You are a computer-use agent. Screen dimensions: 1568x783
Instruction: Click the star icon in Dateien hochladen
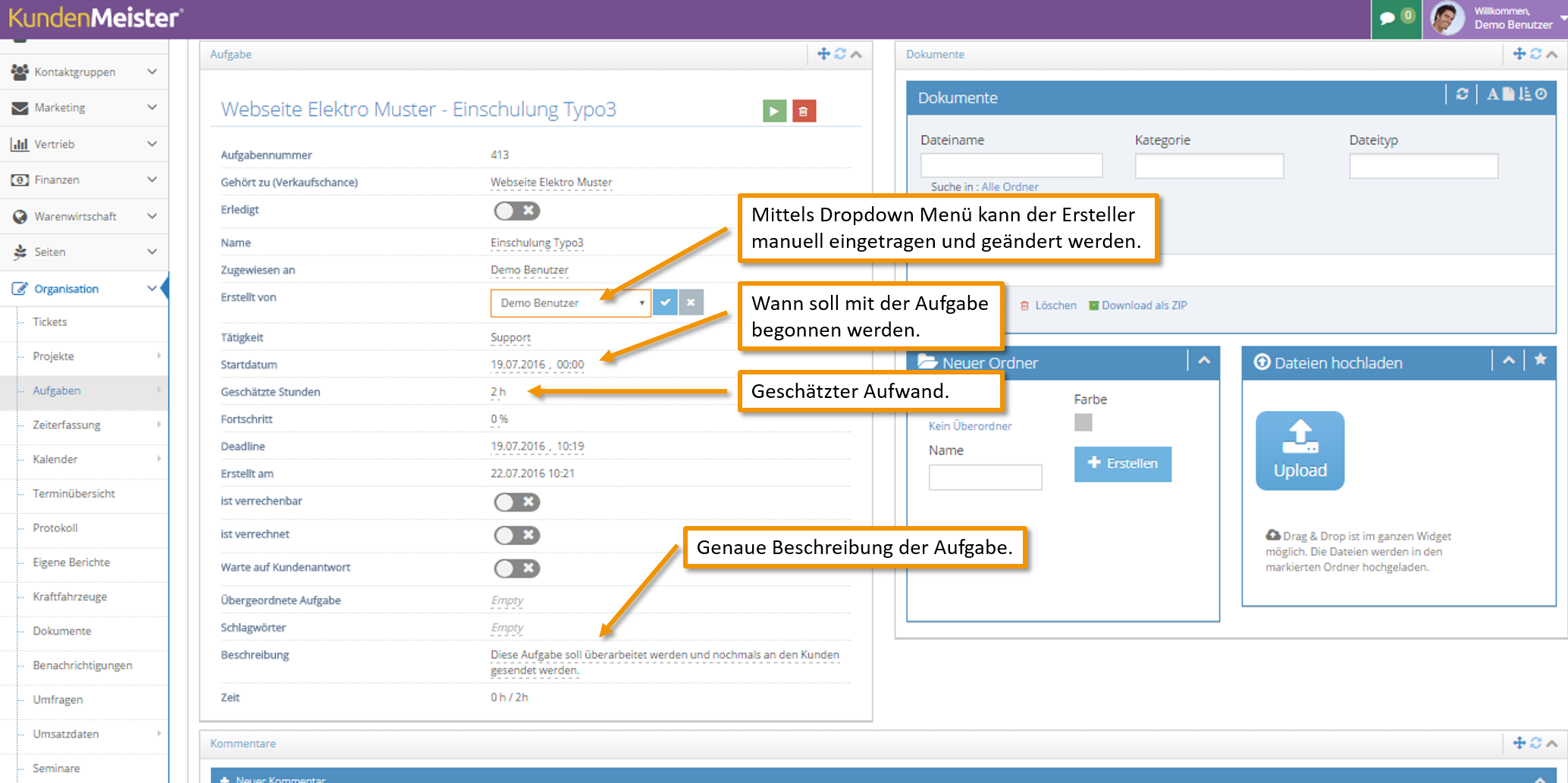(1540, 360)
